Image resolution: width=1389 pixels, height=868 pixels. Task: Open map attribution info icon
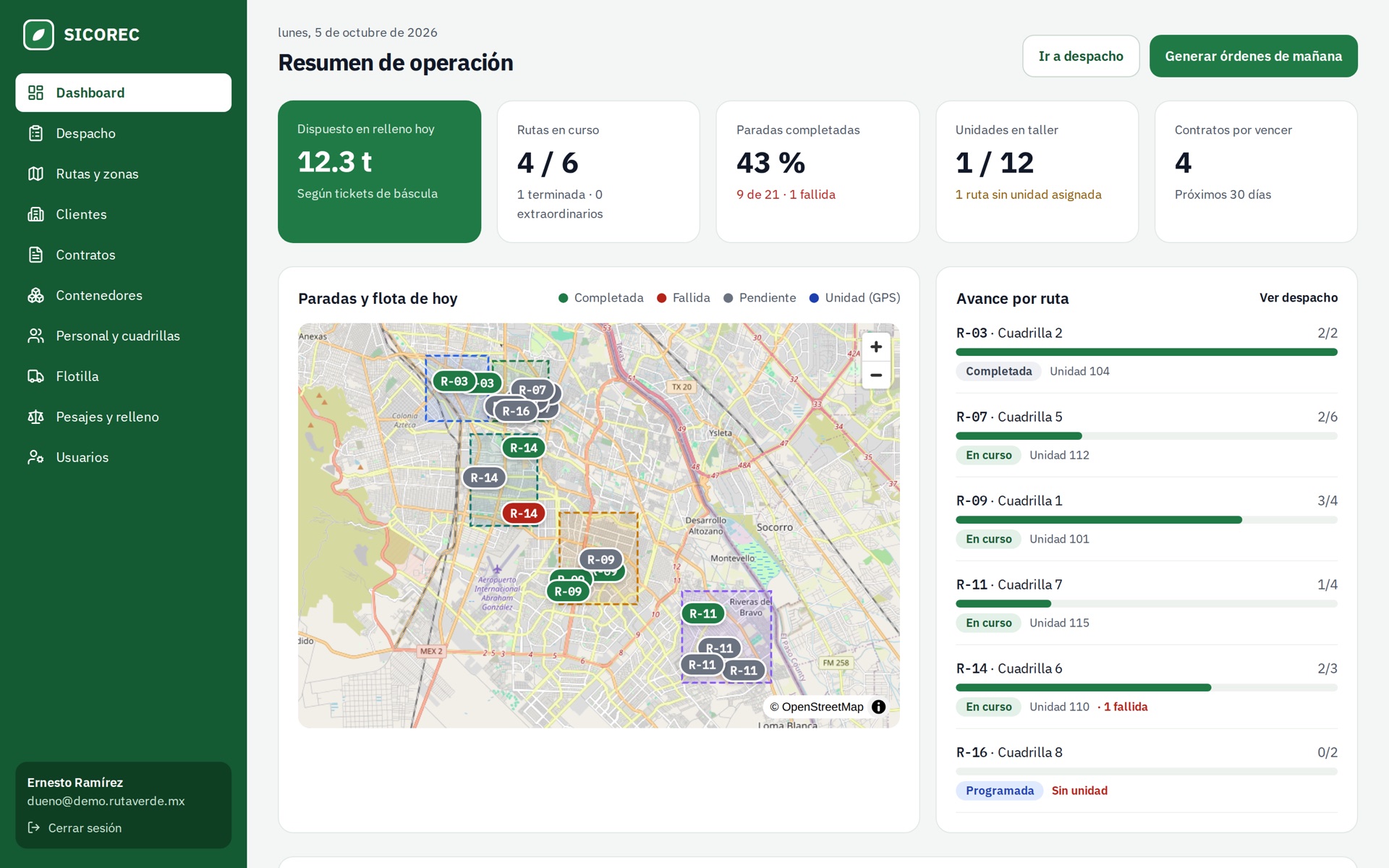tap(878, 707)
